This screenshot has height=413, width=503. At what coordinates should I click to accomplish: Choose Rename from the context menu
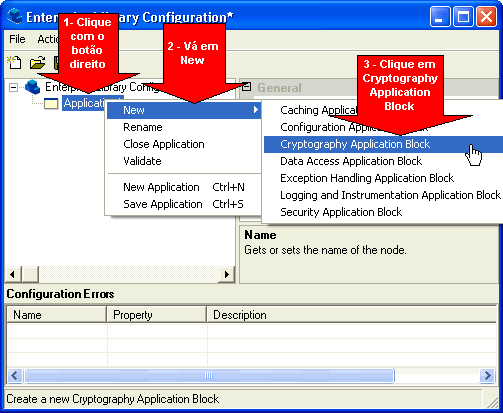[x=184, y=127]
